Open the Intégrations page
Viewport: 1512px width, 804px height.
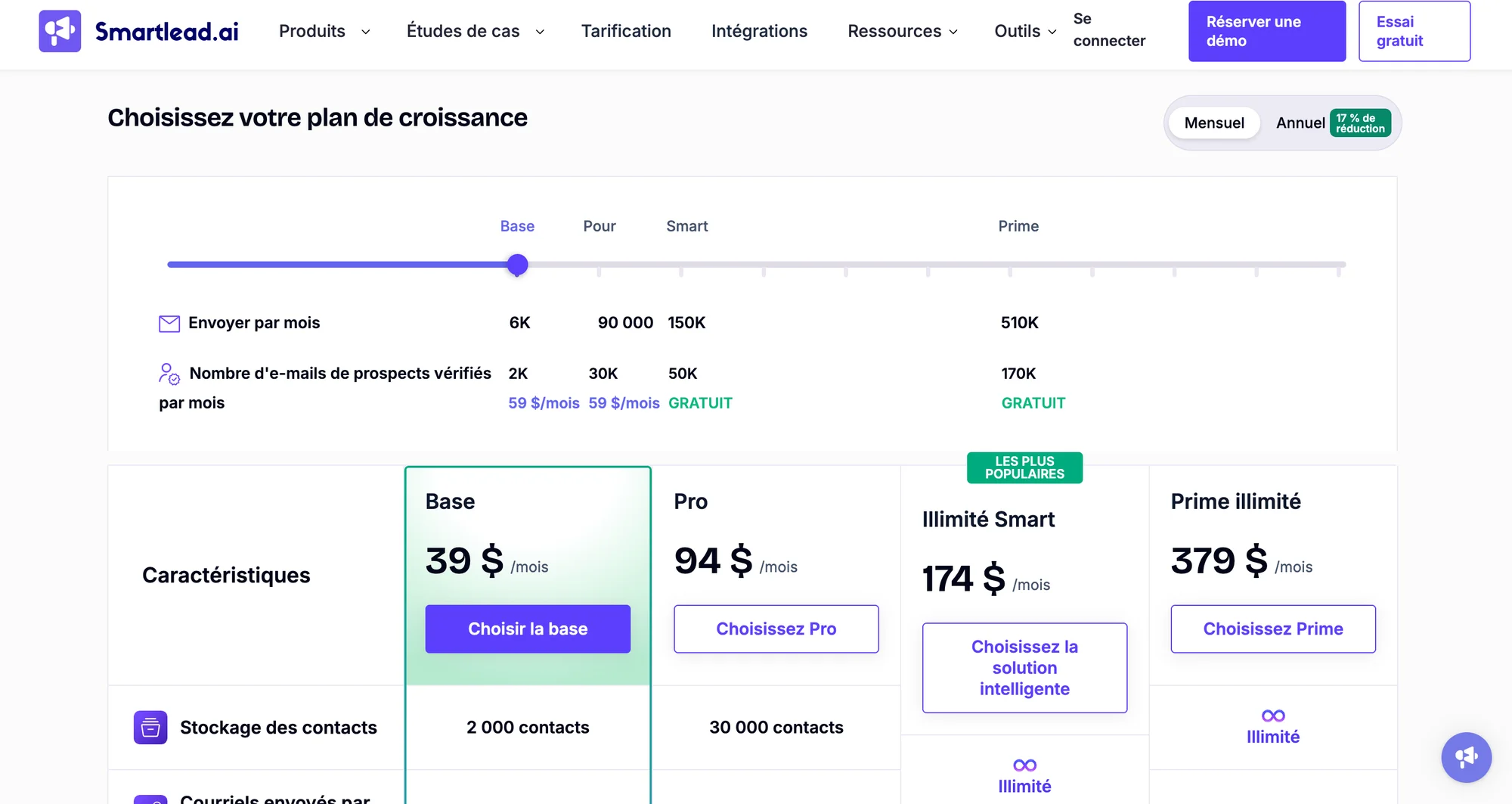(759, 31)
